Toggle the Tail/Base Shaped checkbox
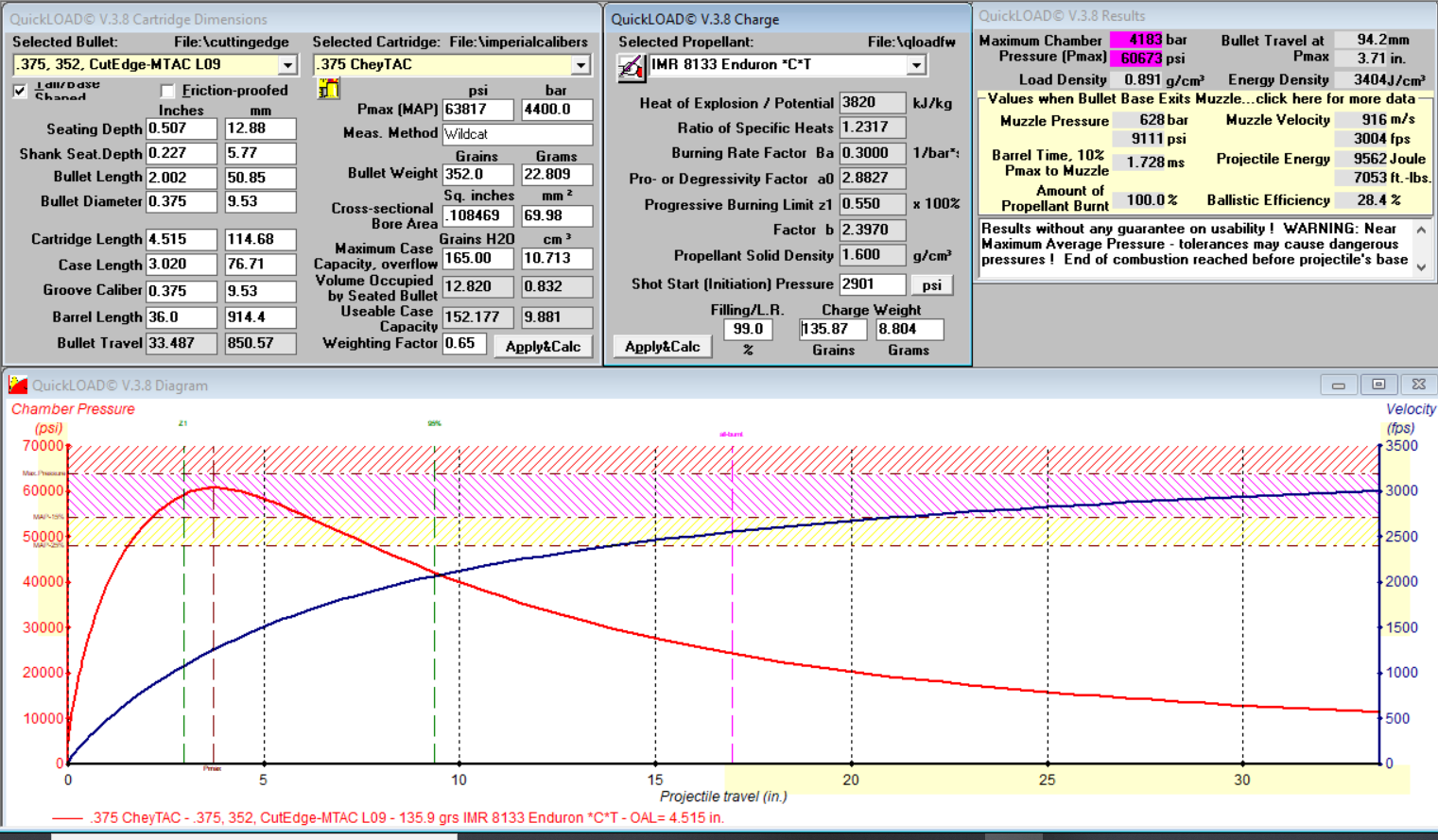Image resolution: width=1438 pixels, height=840 pixels. click(20, 91)
